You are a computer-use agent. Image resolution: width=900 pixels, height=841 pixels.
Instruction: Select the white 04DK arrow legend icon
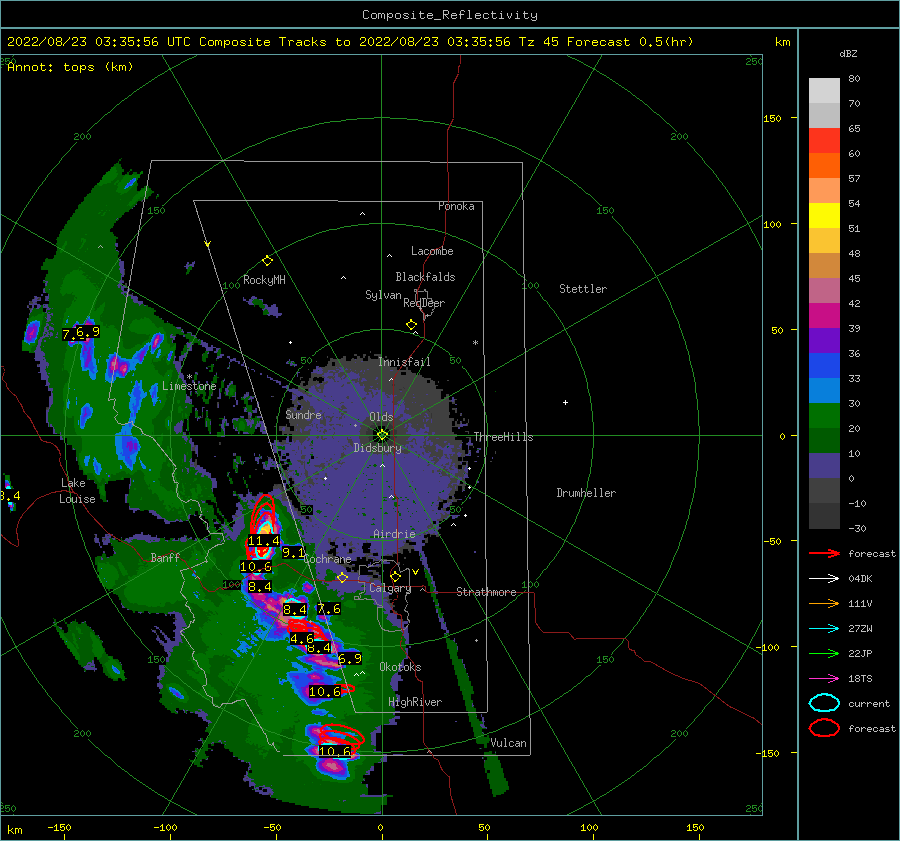(x=824, y=578)
